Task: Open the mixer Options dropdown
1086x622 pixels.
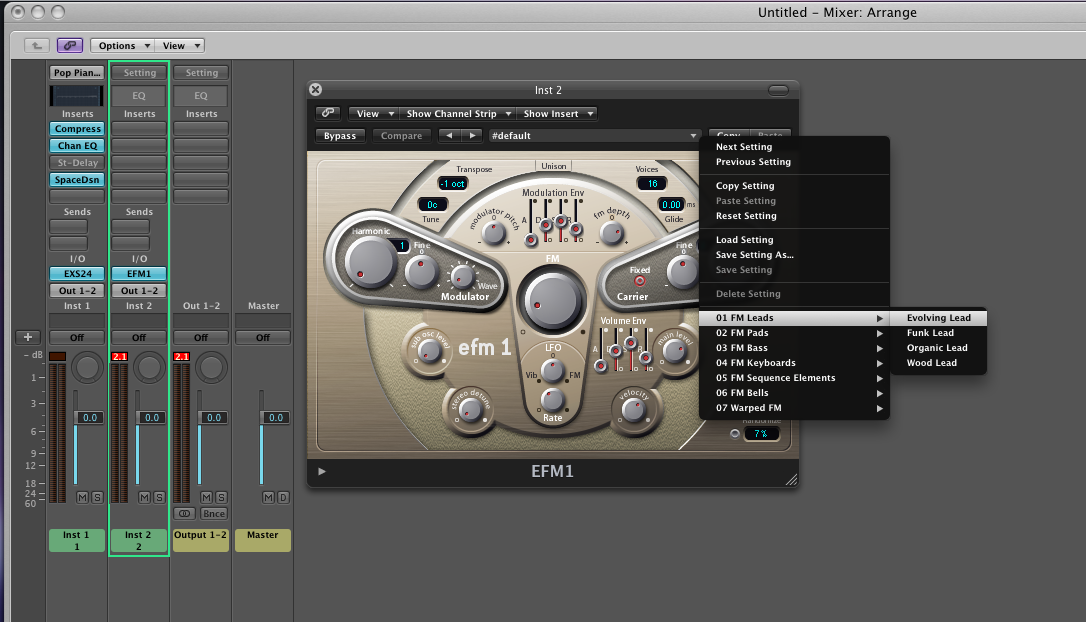Action: 123,46
